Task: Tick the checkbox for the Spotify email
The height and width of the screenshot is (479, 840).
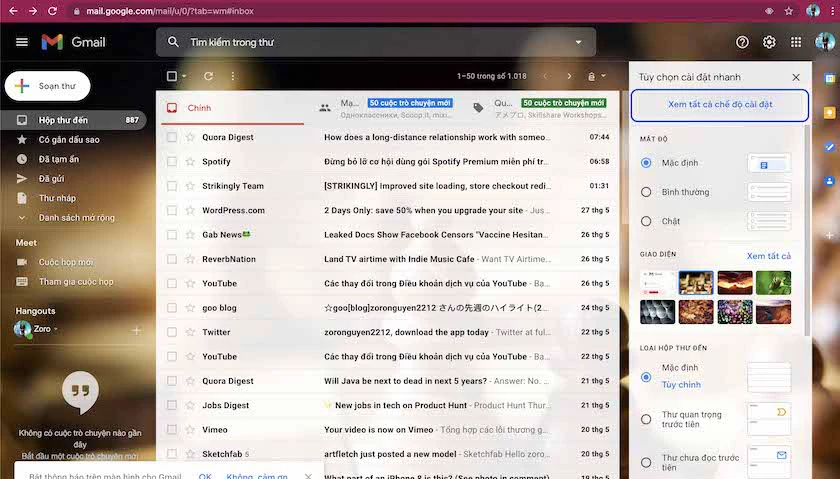Action: [x=171, y=161]
